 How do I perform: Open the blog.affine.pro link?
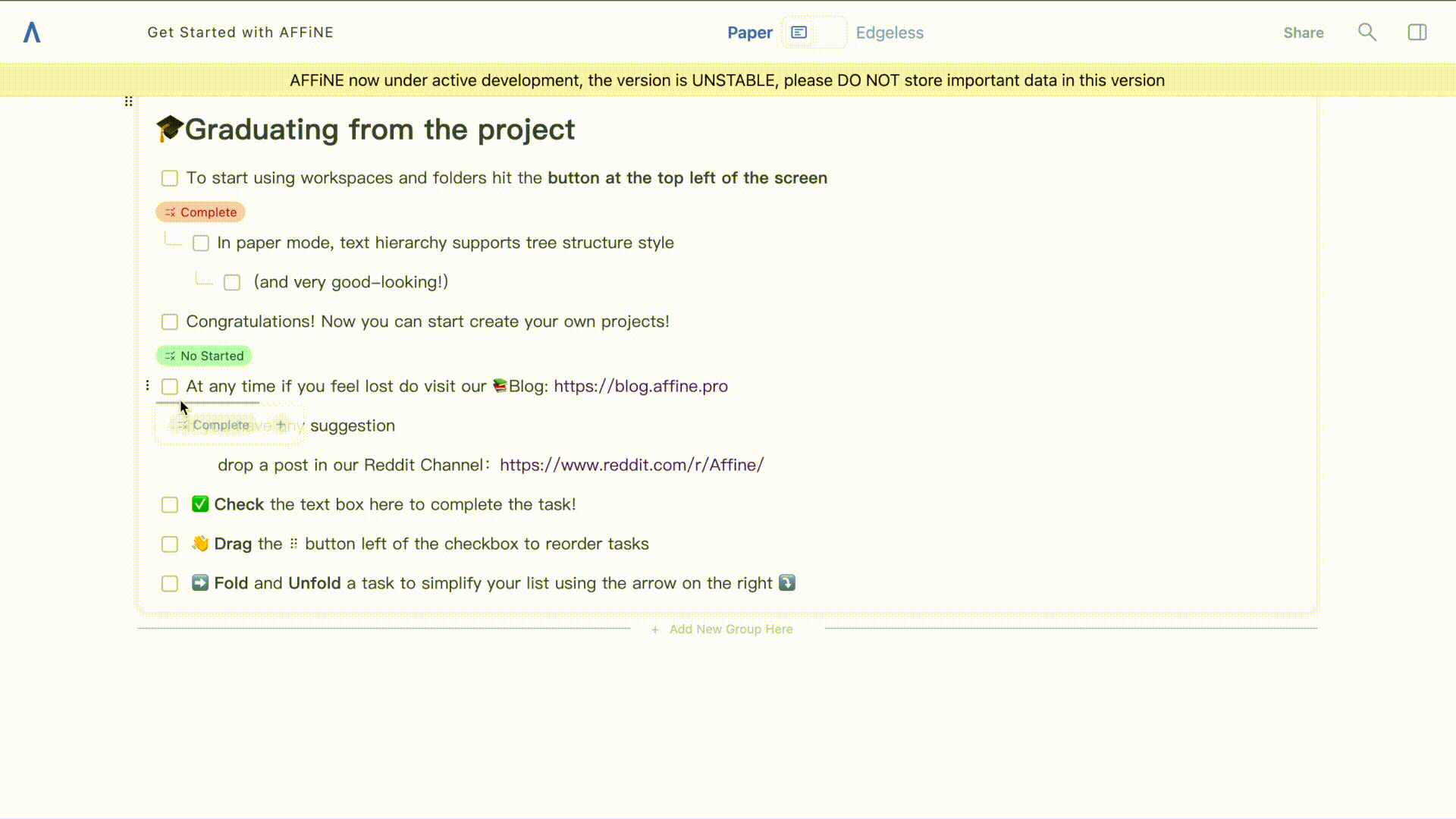pos(641,386)
